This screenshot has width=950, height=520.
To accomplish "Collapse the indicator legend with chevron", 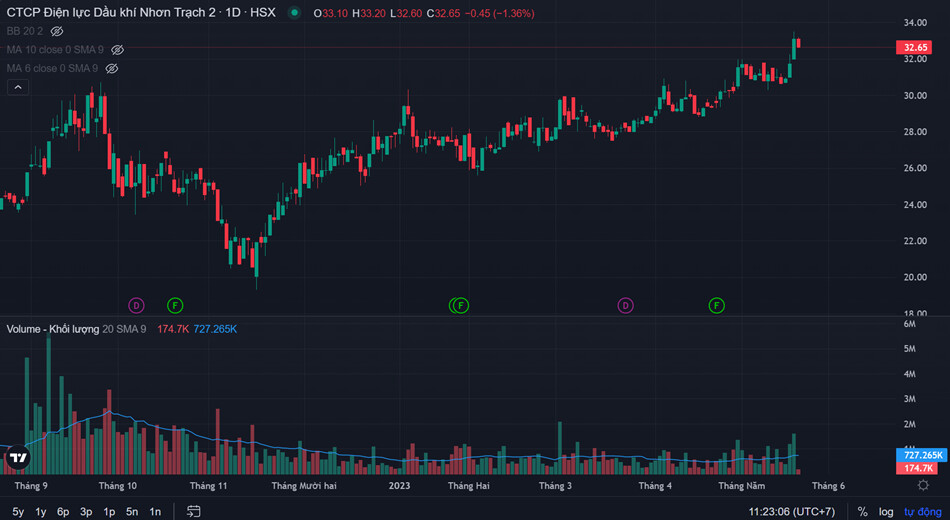I will pos(17,87).
